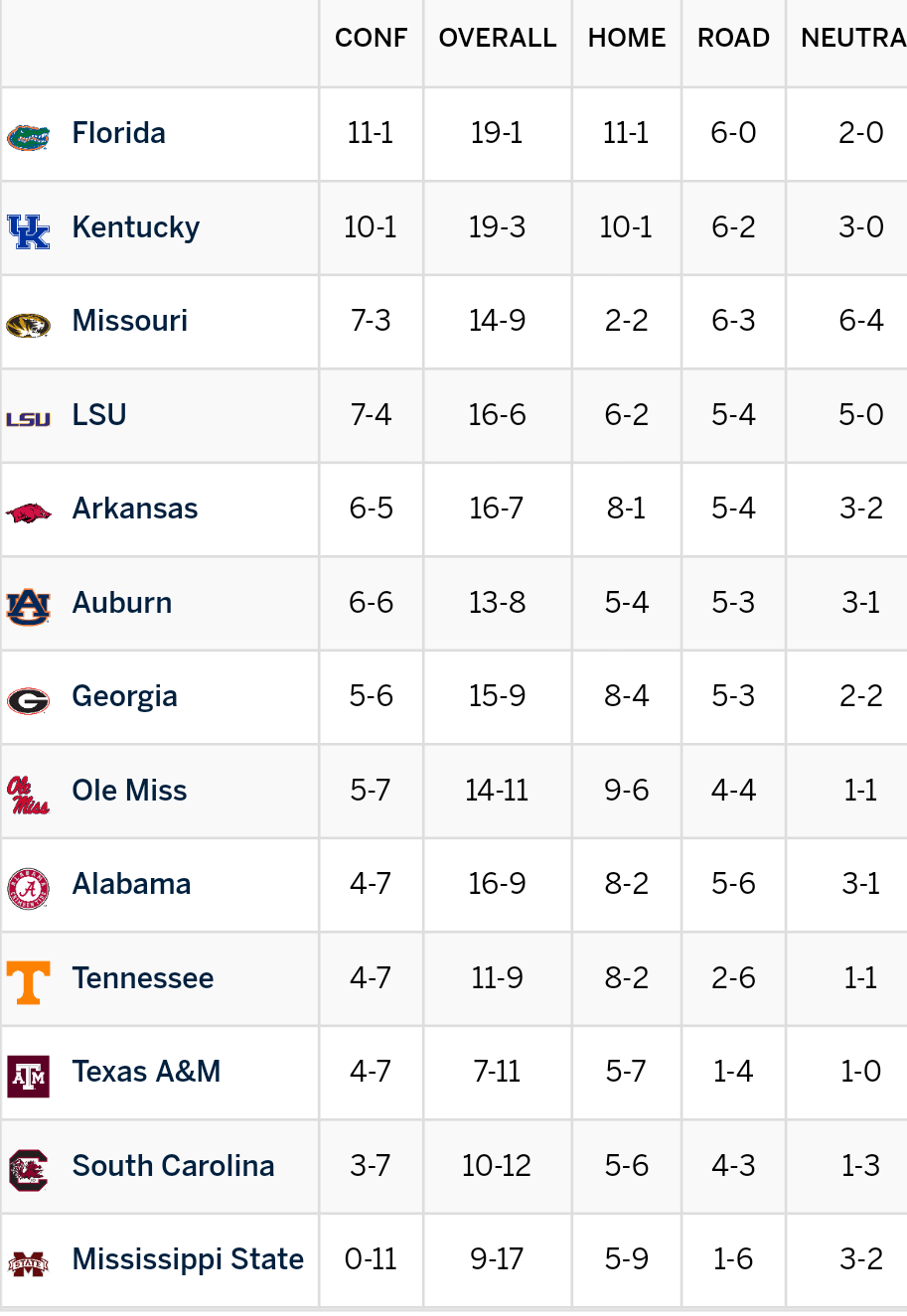Click the Florida Gators logo icon
This screenshot has height=1316, width=907.
[x=28, y=135]
